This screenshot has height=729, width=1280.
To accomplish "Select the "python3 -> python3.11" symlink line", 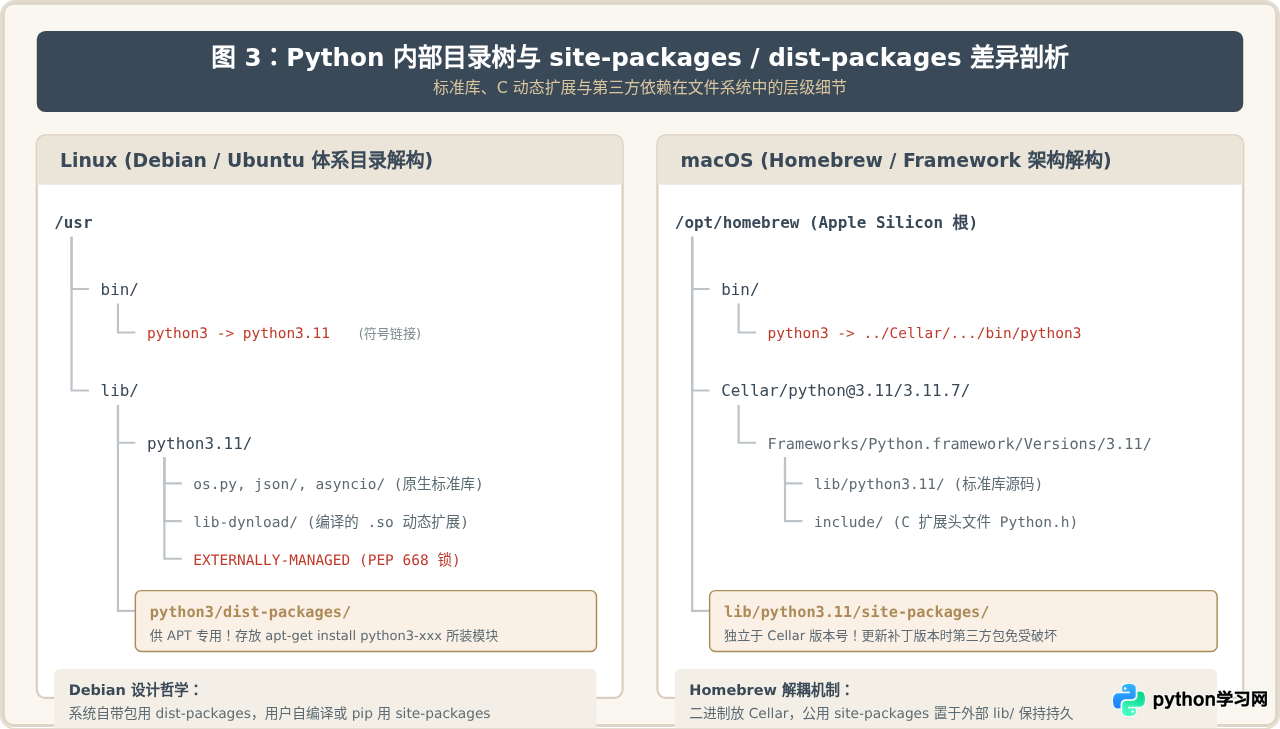I will coord(238,333).
